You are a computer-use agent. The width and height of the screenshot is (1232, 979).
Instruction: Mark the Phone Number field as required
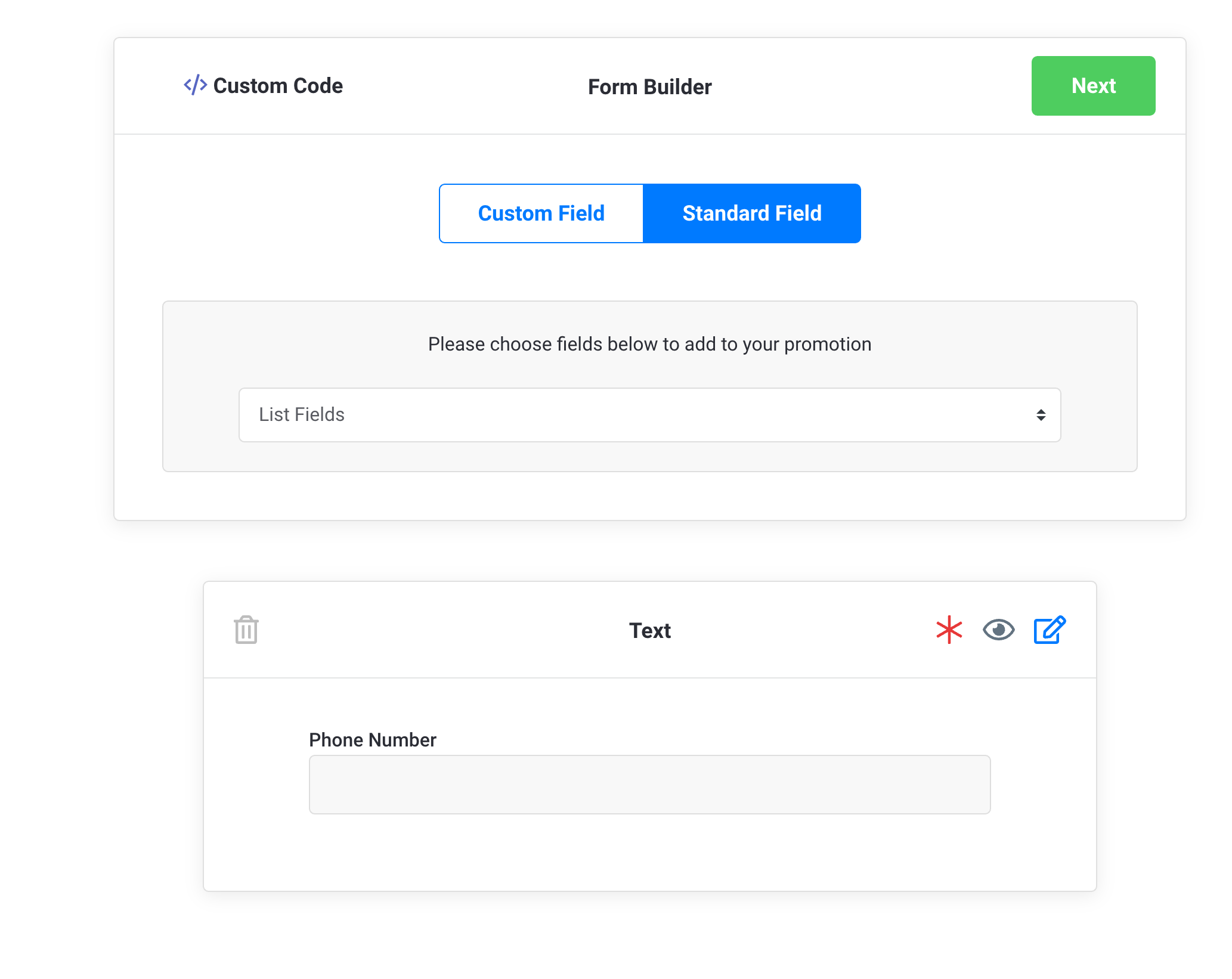(948, 630)
